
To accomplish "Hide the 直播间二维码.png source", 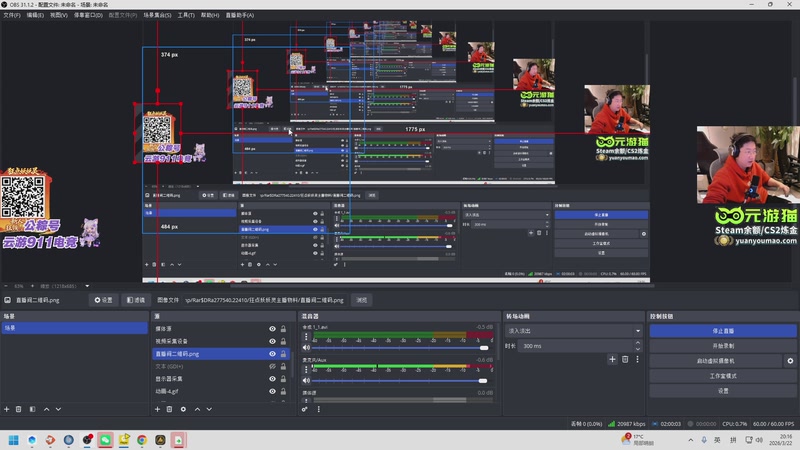I will tap(272, 354).
